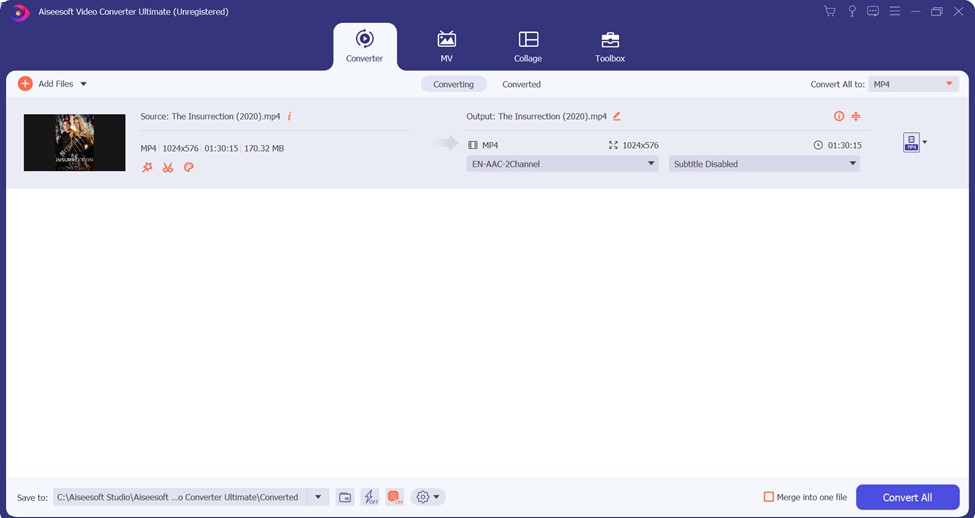Screen dimensions: 975x518
Task: Click the compress video icon beside output info
Action: [856, 116]
